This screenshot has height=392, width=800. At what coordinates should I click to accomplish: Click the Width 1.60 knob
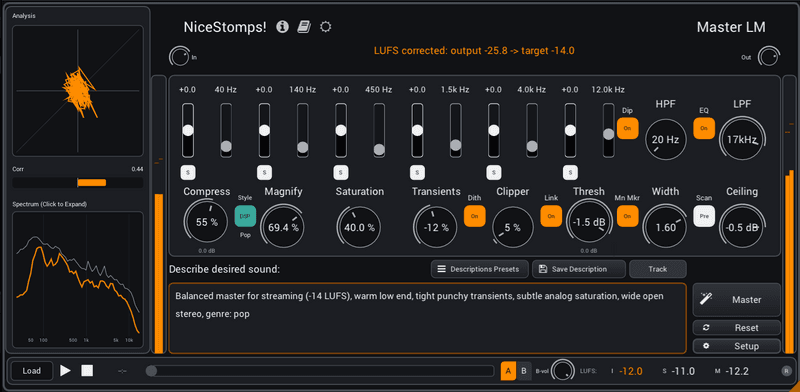pyautogui.click(x=666, y=227)
